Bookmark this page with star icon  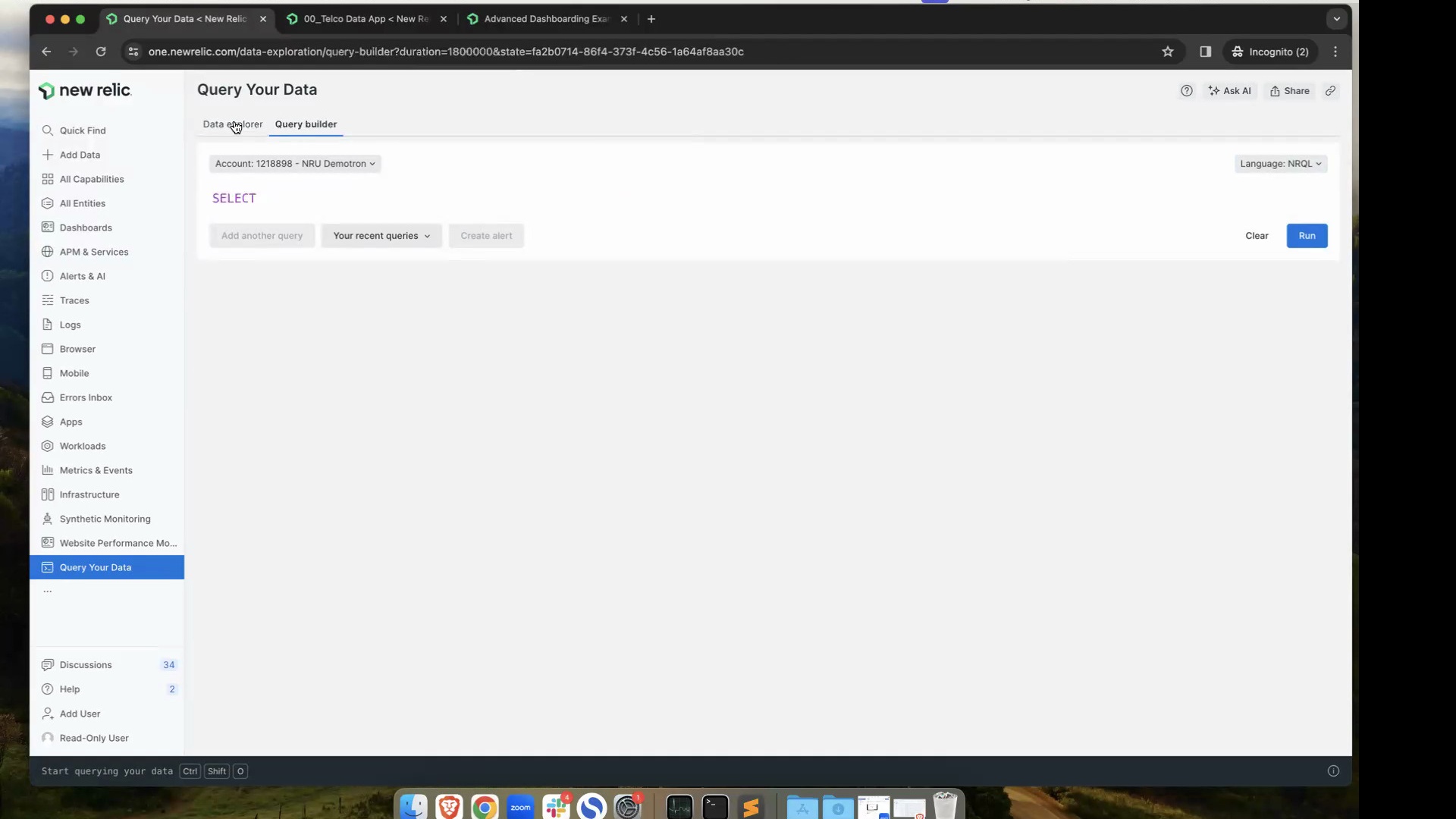point(1168,52)
